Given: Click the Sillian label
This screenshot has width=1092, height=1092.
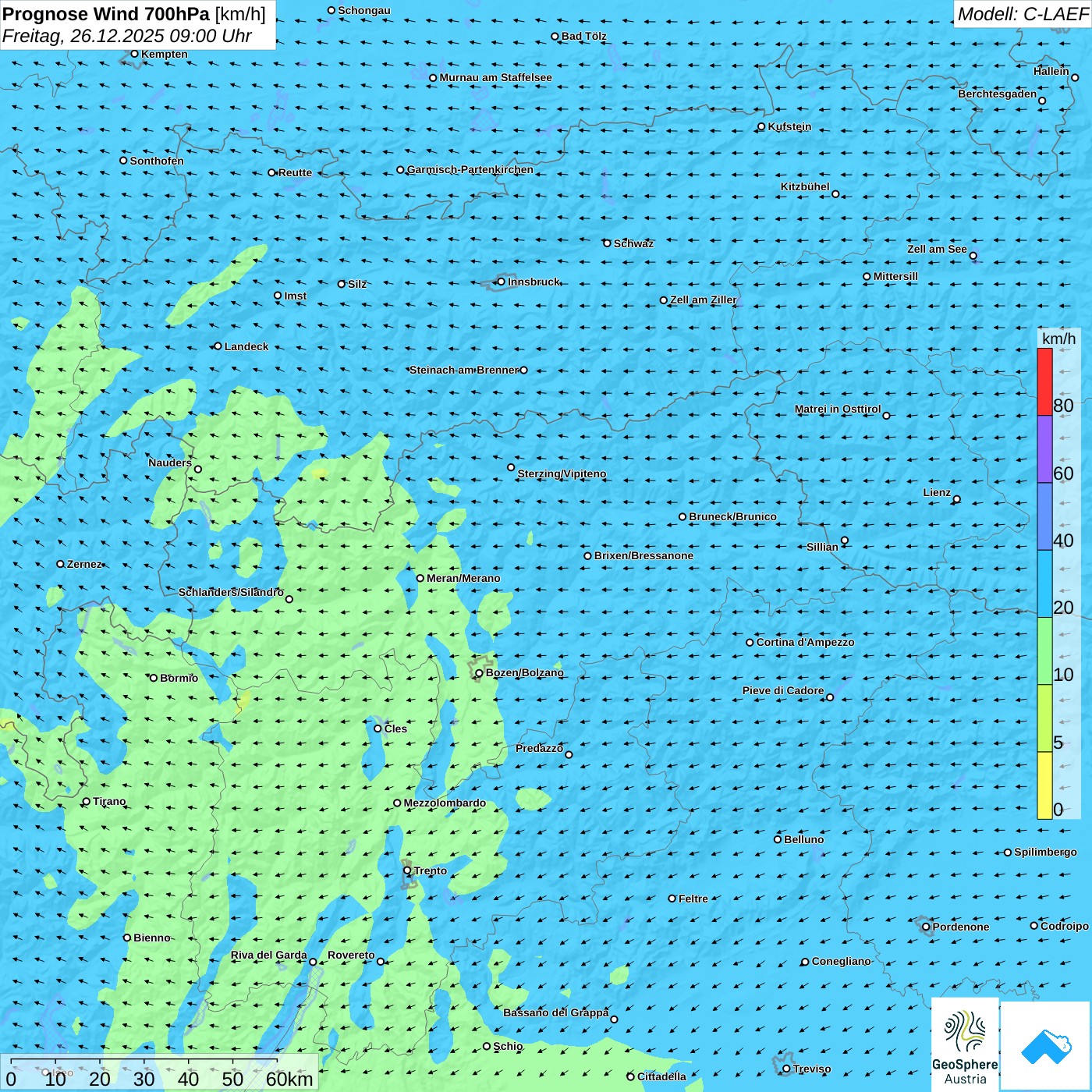Looking at the screenshot, I should (x=822, y=547).
